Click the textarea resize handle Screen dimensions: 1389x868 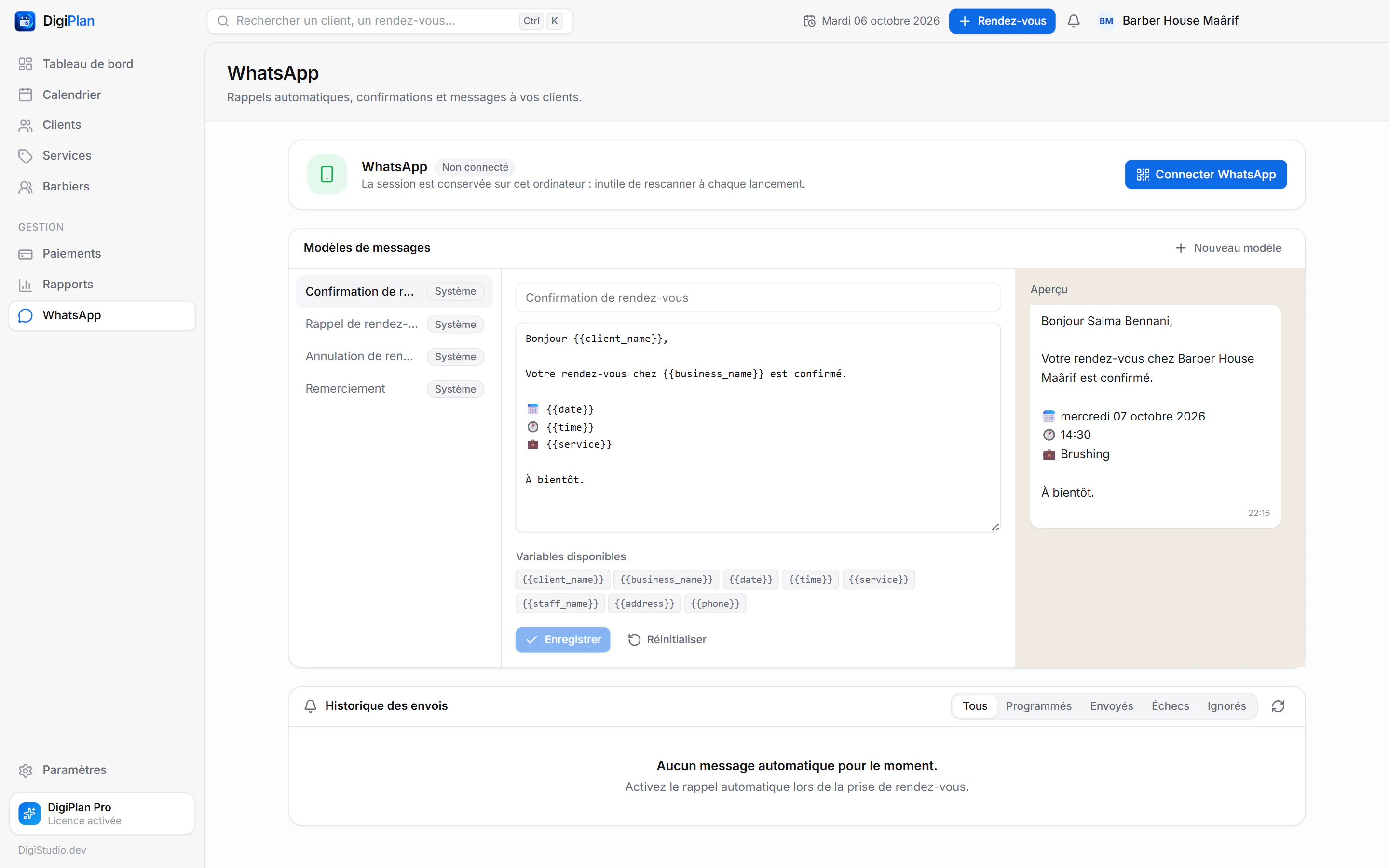(x=995, y=527)
